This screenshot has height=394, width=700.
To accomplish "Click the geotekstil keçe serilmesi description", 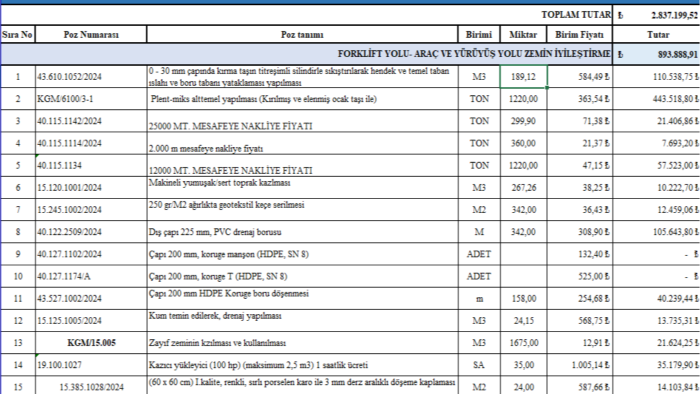I will 302,210.
